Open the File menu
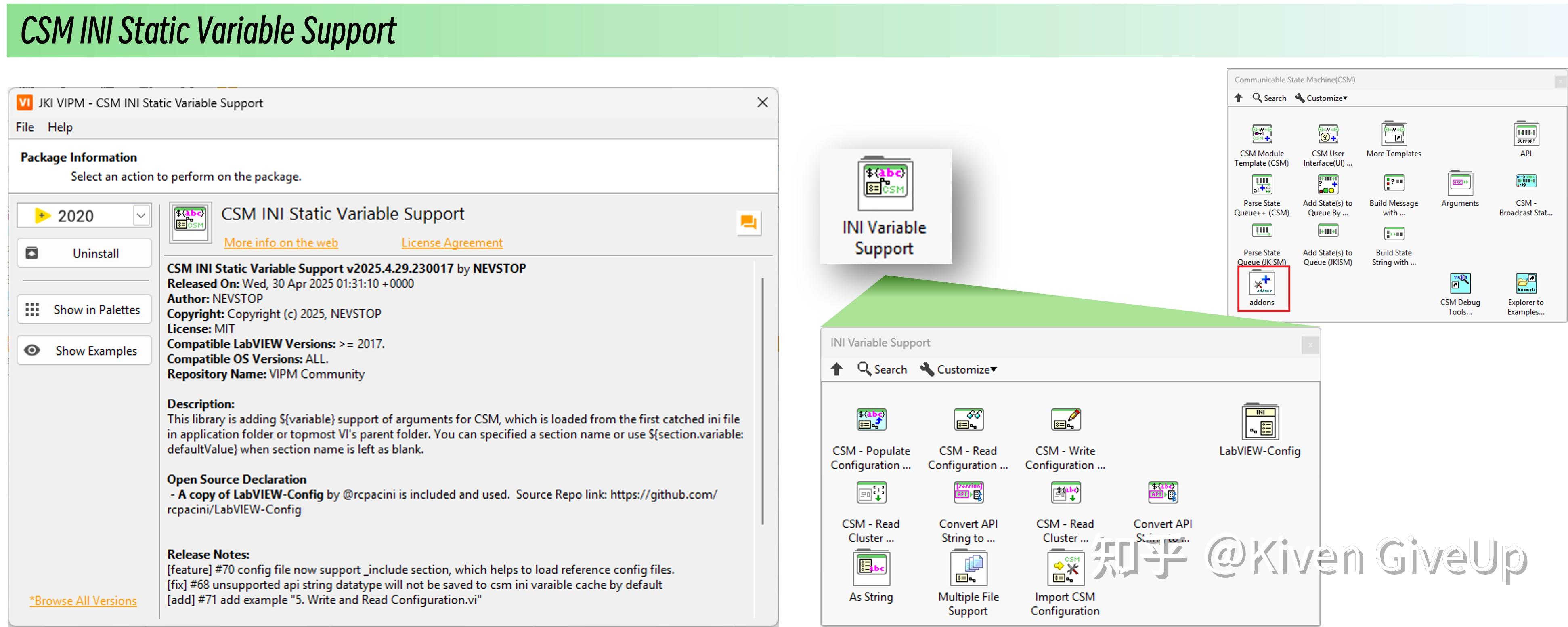 tap(25, 127)
